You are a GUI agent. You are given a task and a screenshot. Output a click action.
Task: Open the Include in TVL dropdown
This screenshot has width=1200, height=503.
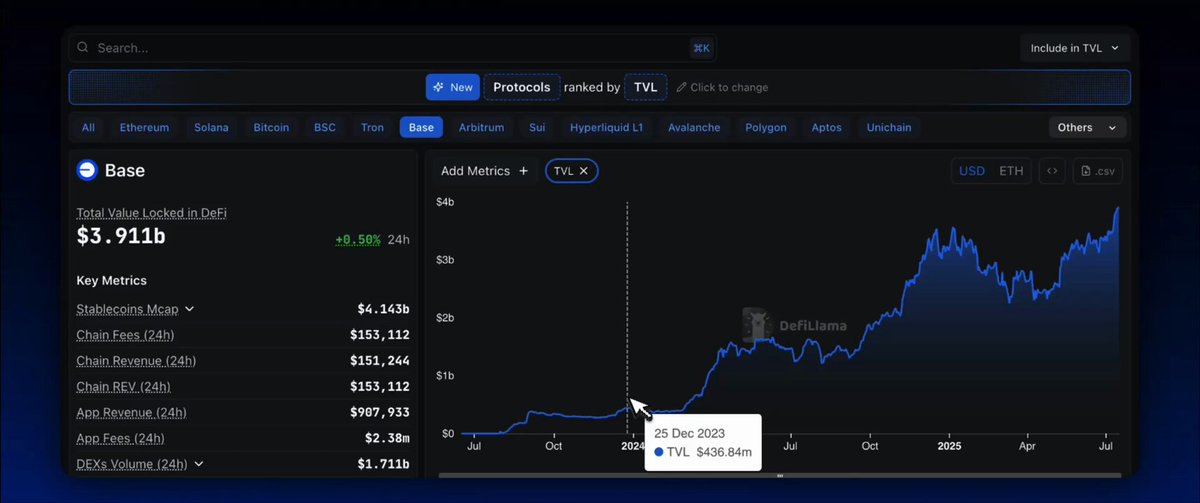[1075, 48]
